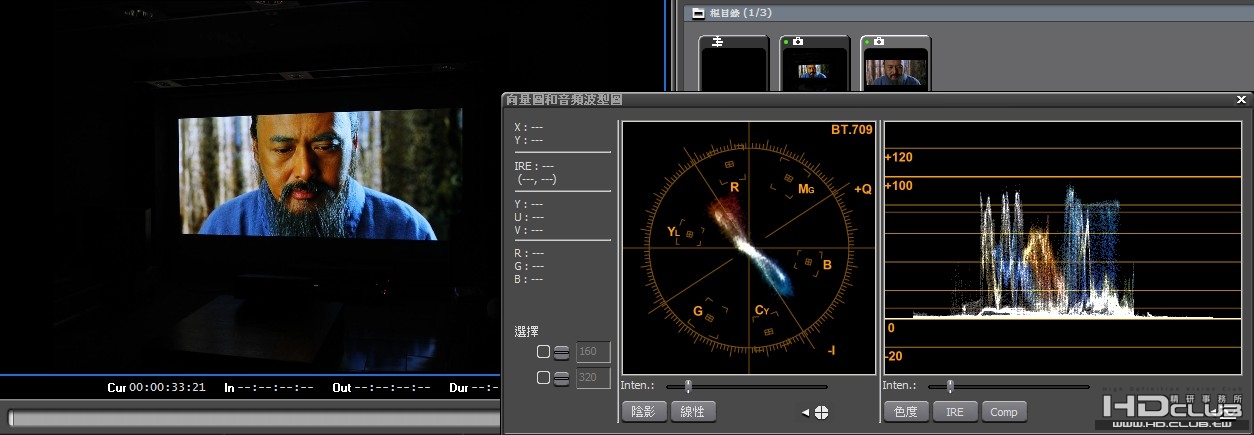Select the black sequence clip thumbnail in the bin
The image size is (1254, 435).
click(x=734, y=62)
